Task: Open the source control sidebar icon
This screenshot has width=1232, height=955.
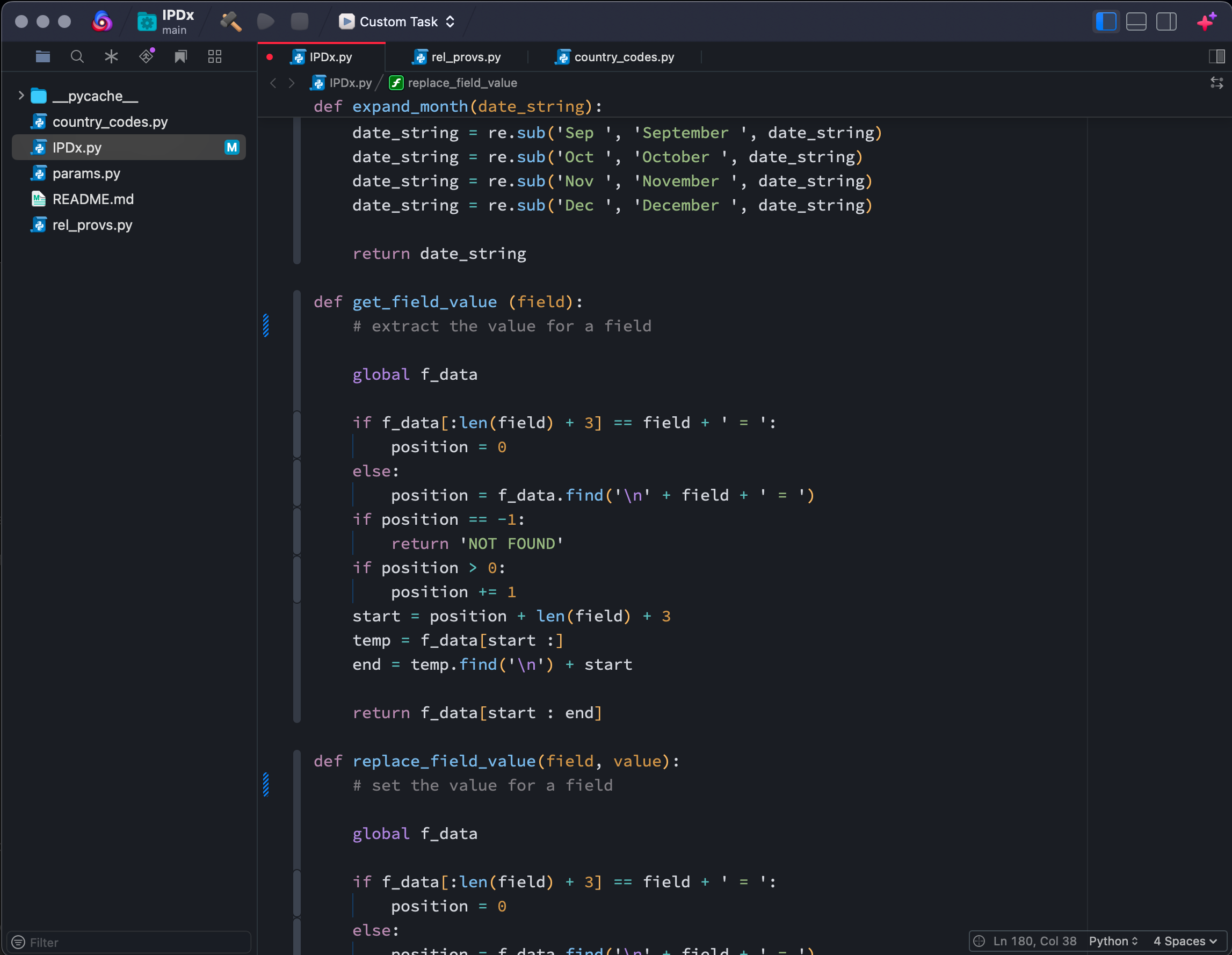Action: click(x=146, y=56)
